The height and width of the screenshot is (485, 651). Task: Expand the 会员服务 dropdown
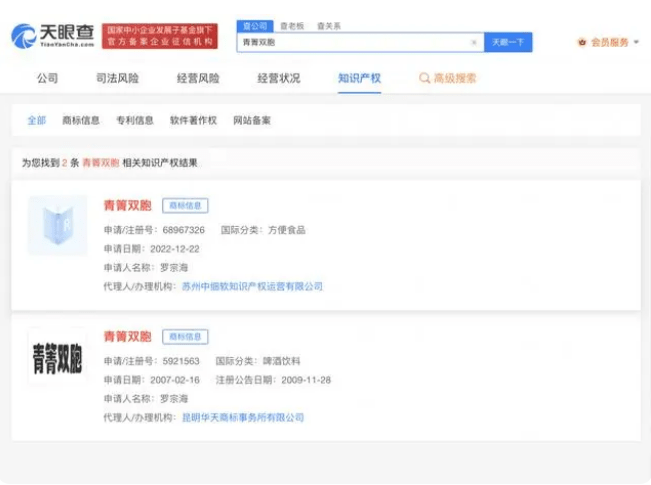tap(611, 42)
